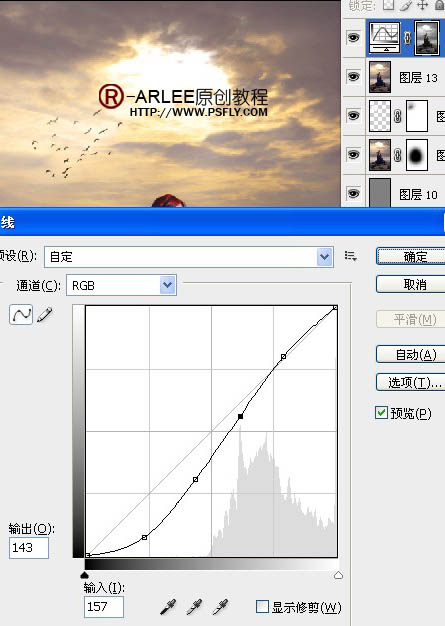Pick the black point eyedropper
The image size is (445, 626).
[x=168, y=606]
